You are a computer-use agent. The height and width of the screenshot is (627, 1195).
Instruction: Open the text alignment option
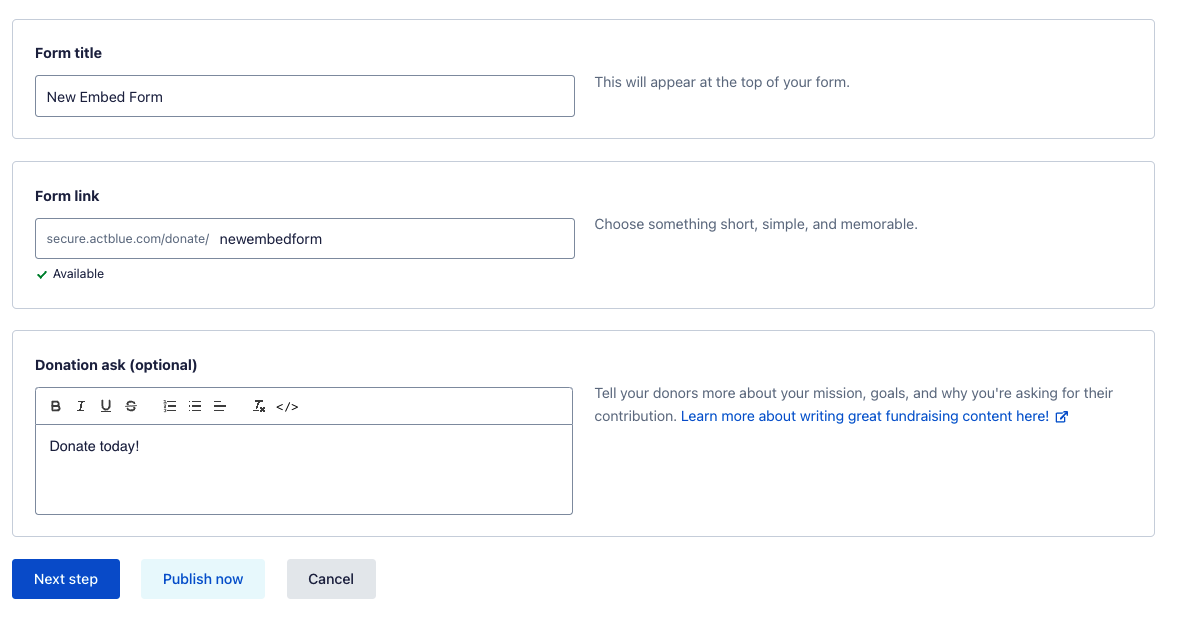click(x=220, y=406)
